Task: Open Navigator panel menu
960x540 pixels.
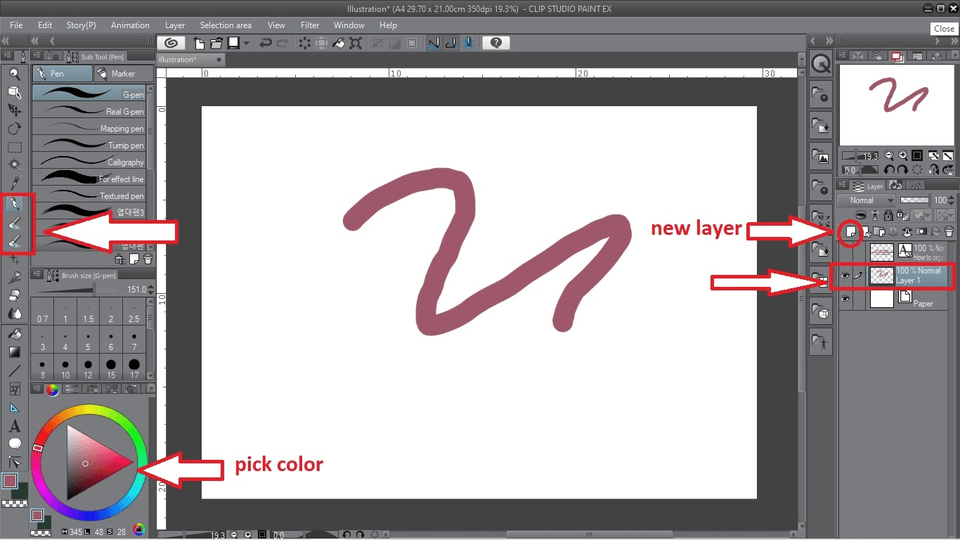Action: click(x=843, y=56)
